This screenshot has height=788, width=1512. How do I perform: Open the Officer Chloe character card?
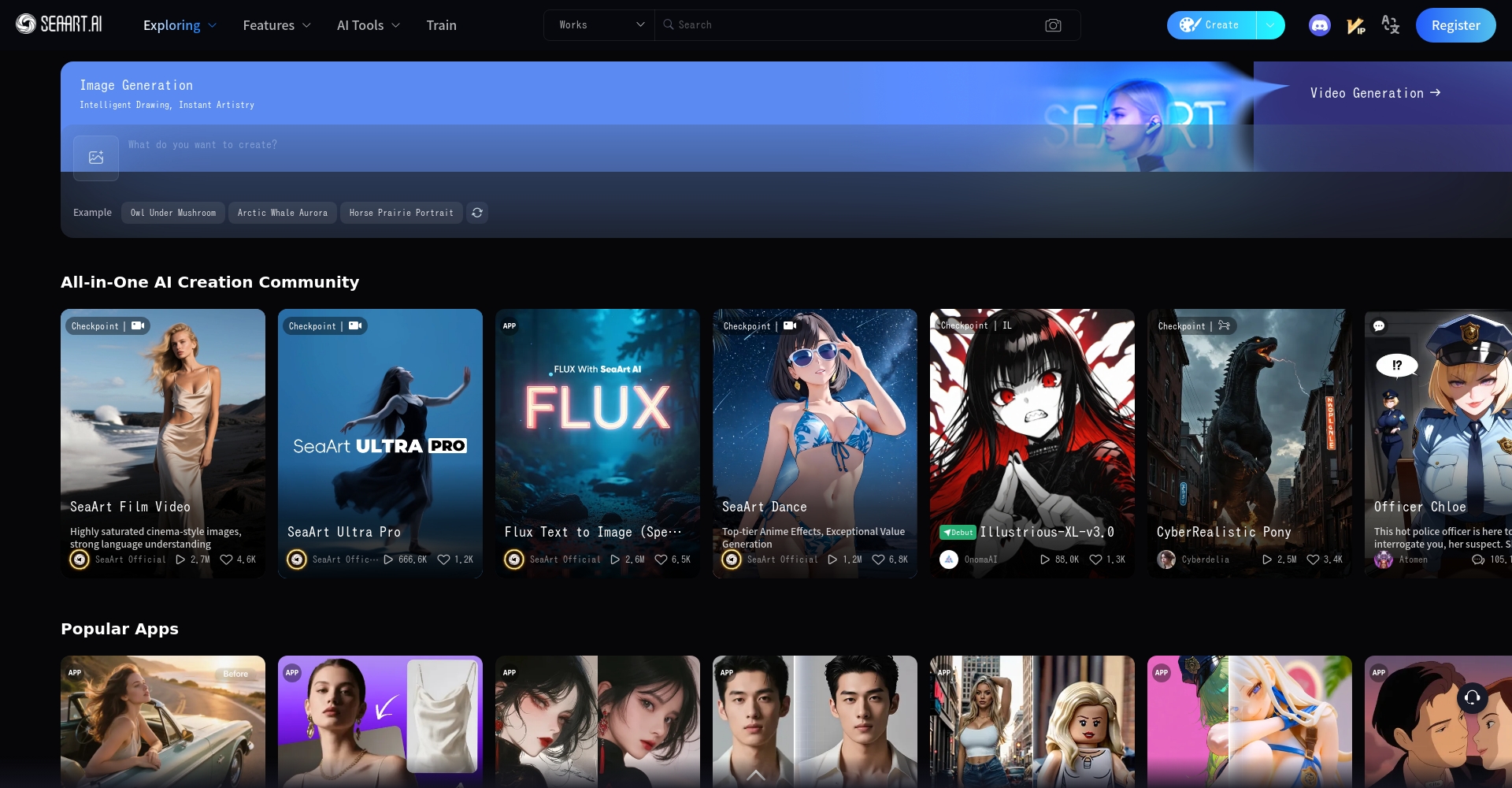(x=1438, y=444)
